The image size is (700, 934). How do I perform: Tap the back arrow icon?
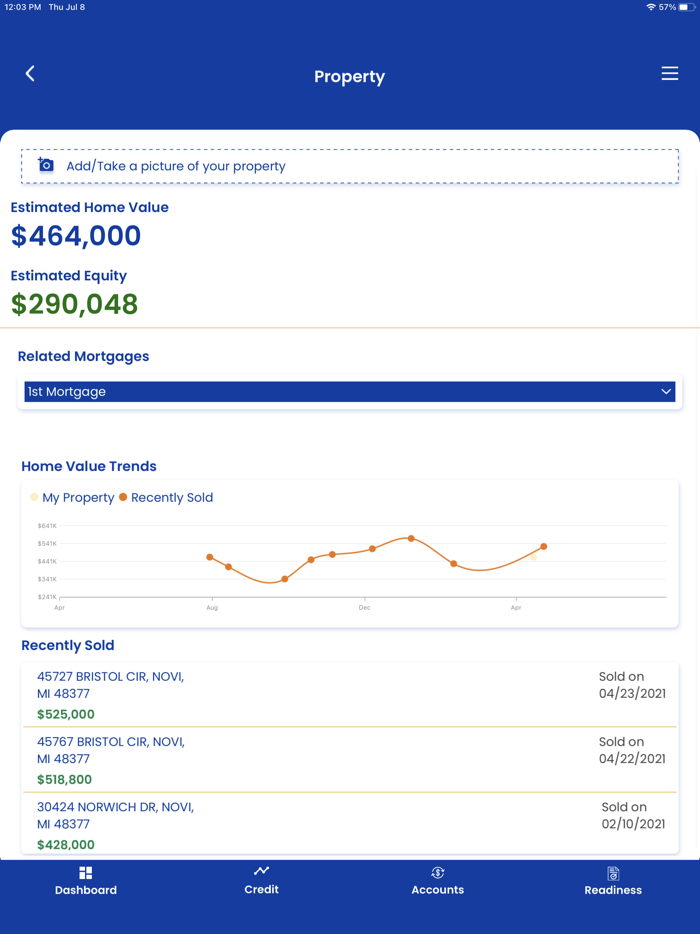point(29,73)
